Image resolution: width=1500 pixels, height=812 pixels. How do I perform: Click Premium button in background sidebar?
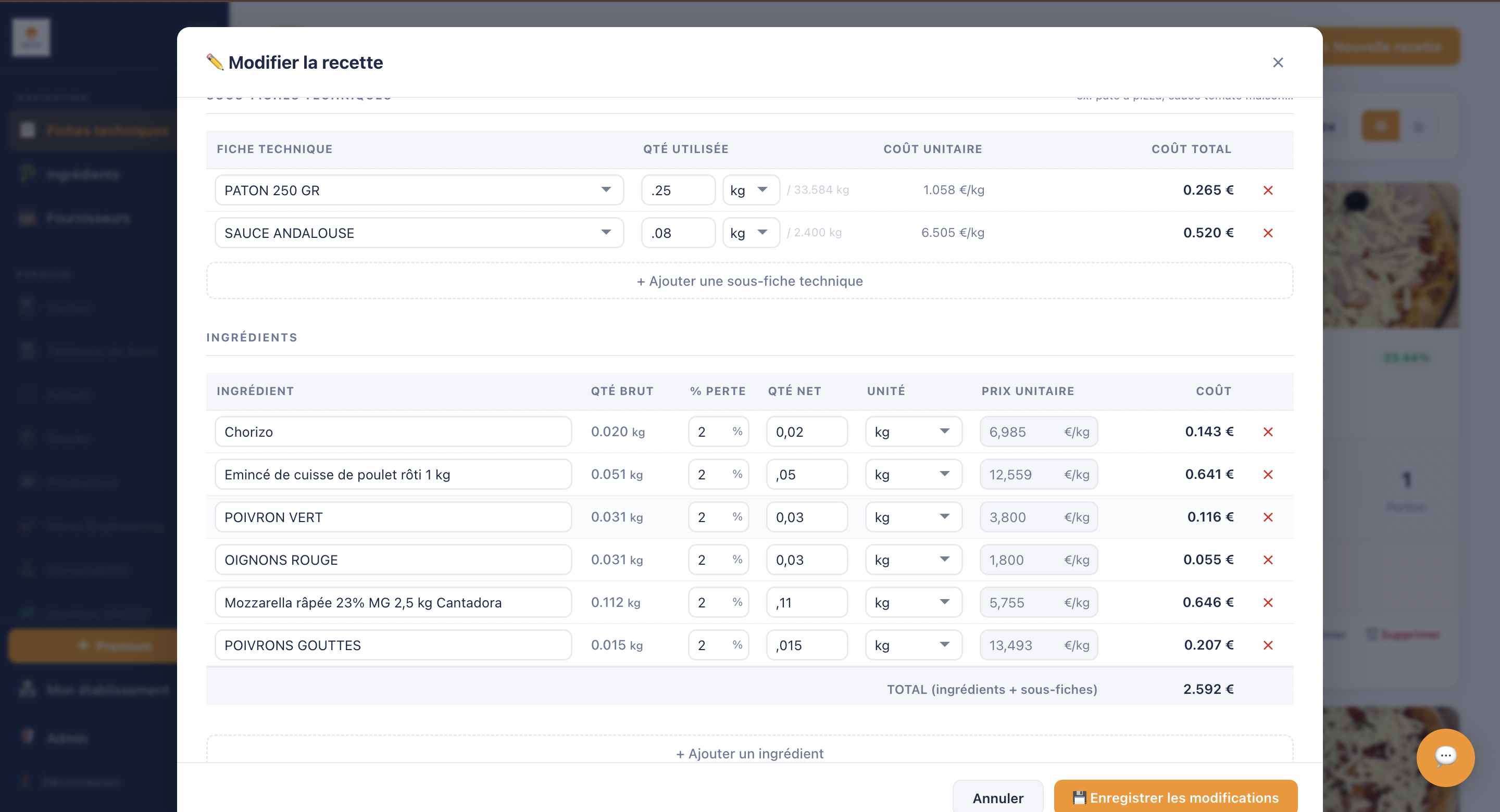(x=93, y=645)
